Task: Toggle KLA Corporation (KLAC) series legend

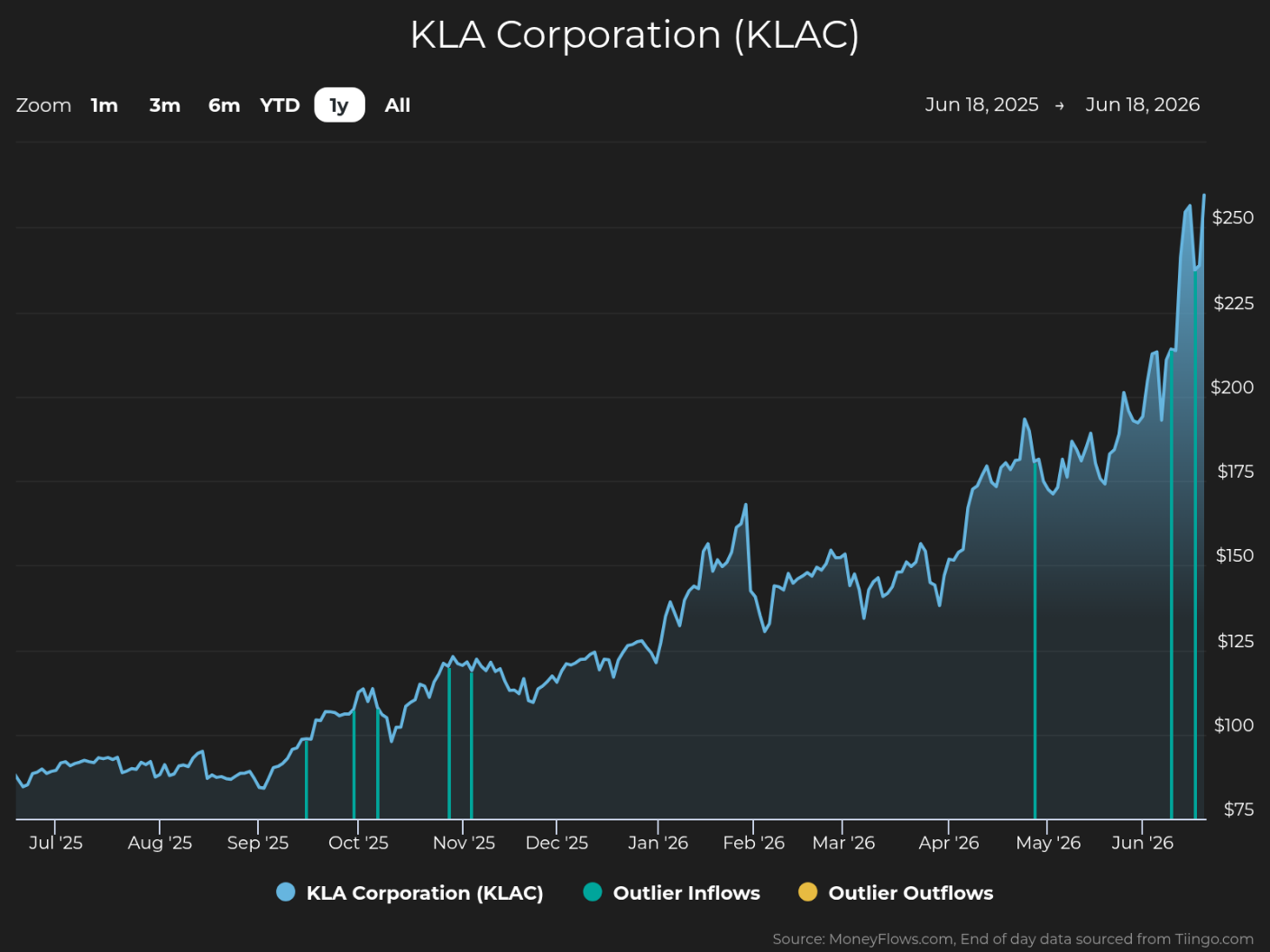Action: tap(410, 892)
